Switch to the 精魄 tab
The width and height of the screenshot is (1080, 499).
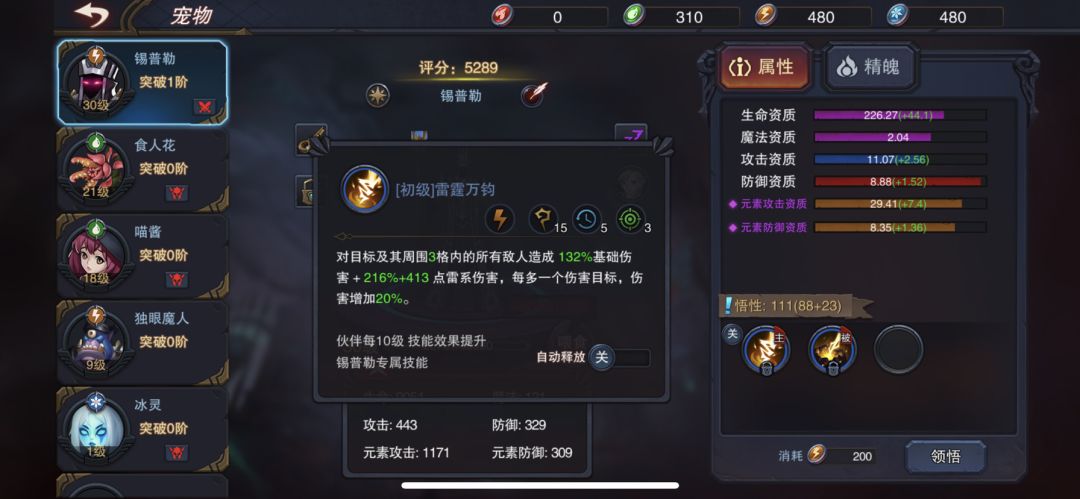click(x=871, y=67)
